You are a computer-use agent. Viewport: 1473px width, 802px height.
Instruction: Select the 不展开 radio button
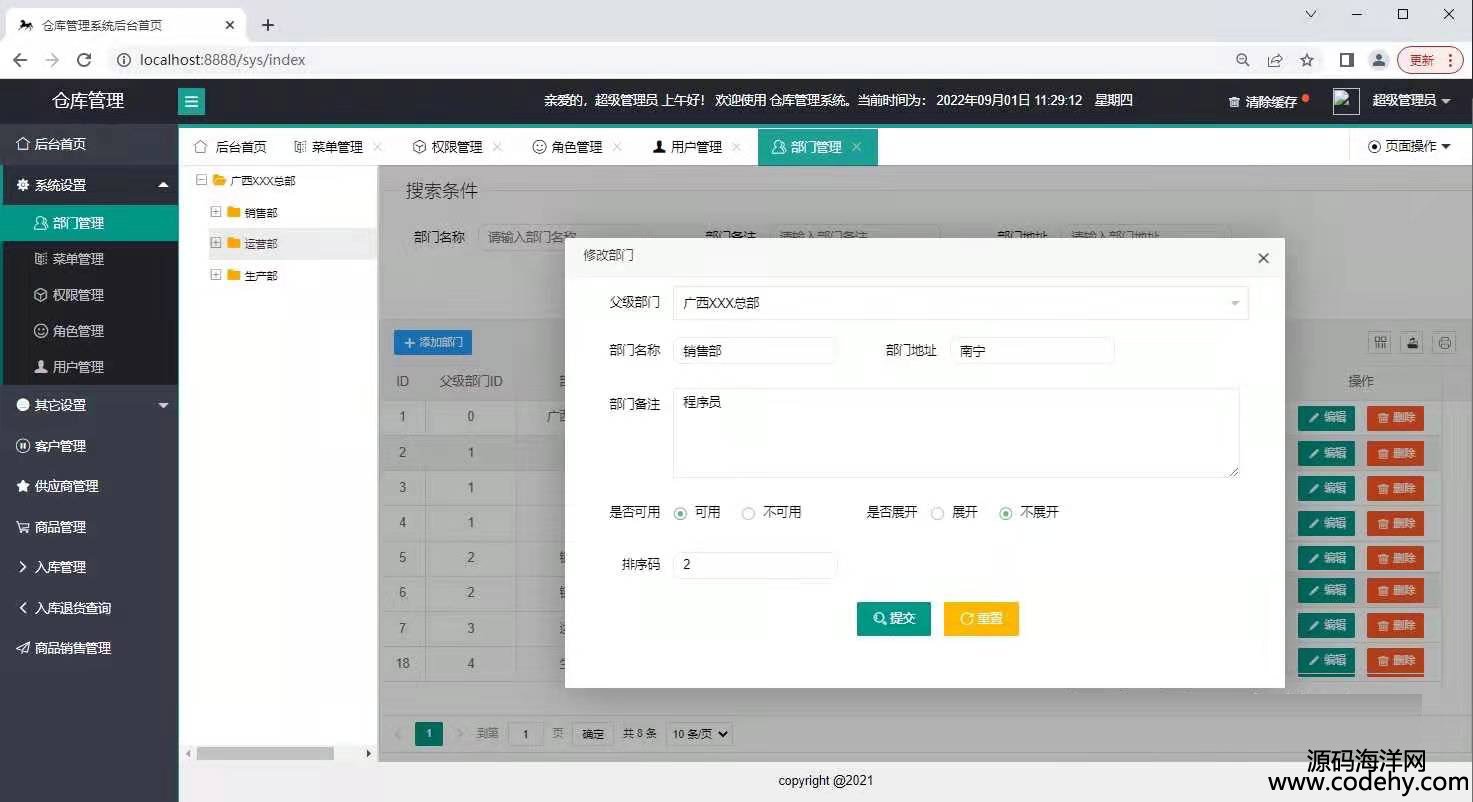click(1006, 513)
